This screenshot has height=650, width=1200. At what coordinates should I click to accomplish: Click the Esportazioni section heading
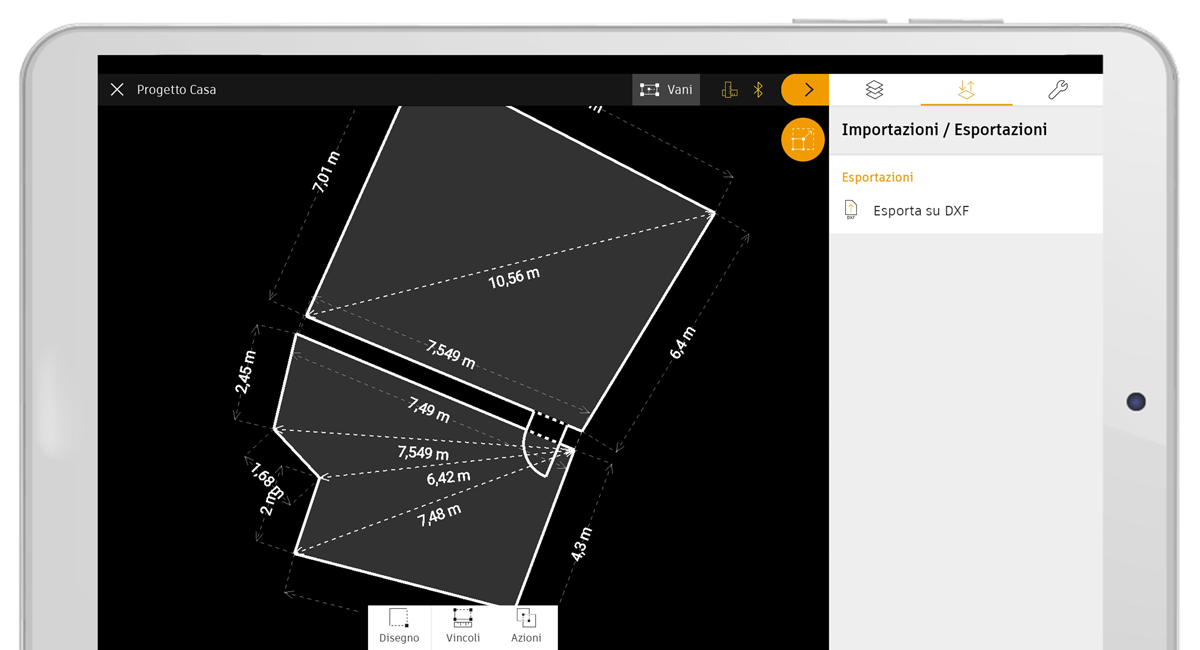[x=877, y=177]
